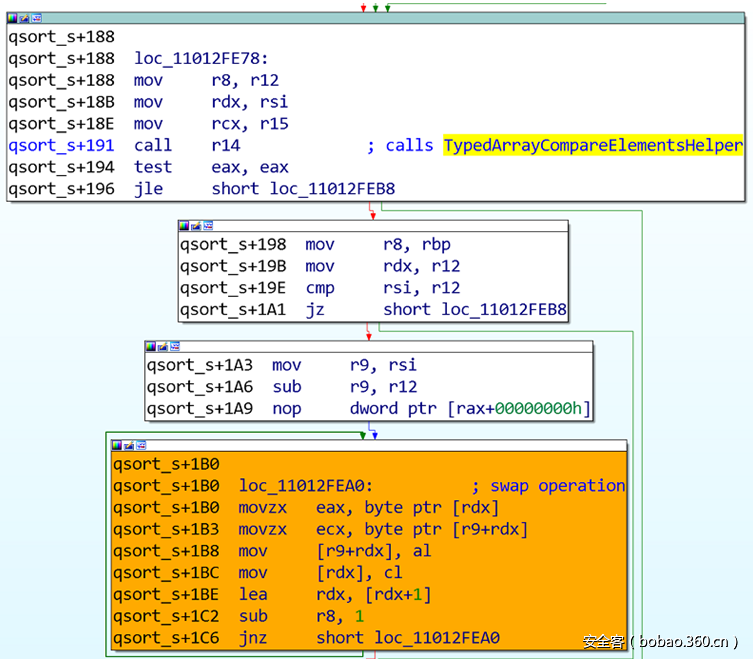Click pencil edit icon on orange swap block
Screen dimensions: 753x660
[130, 445]
